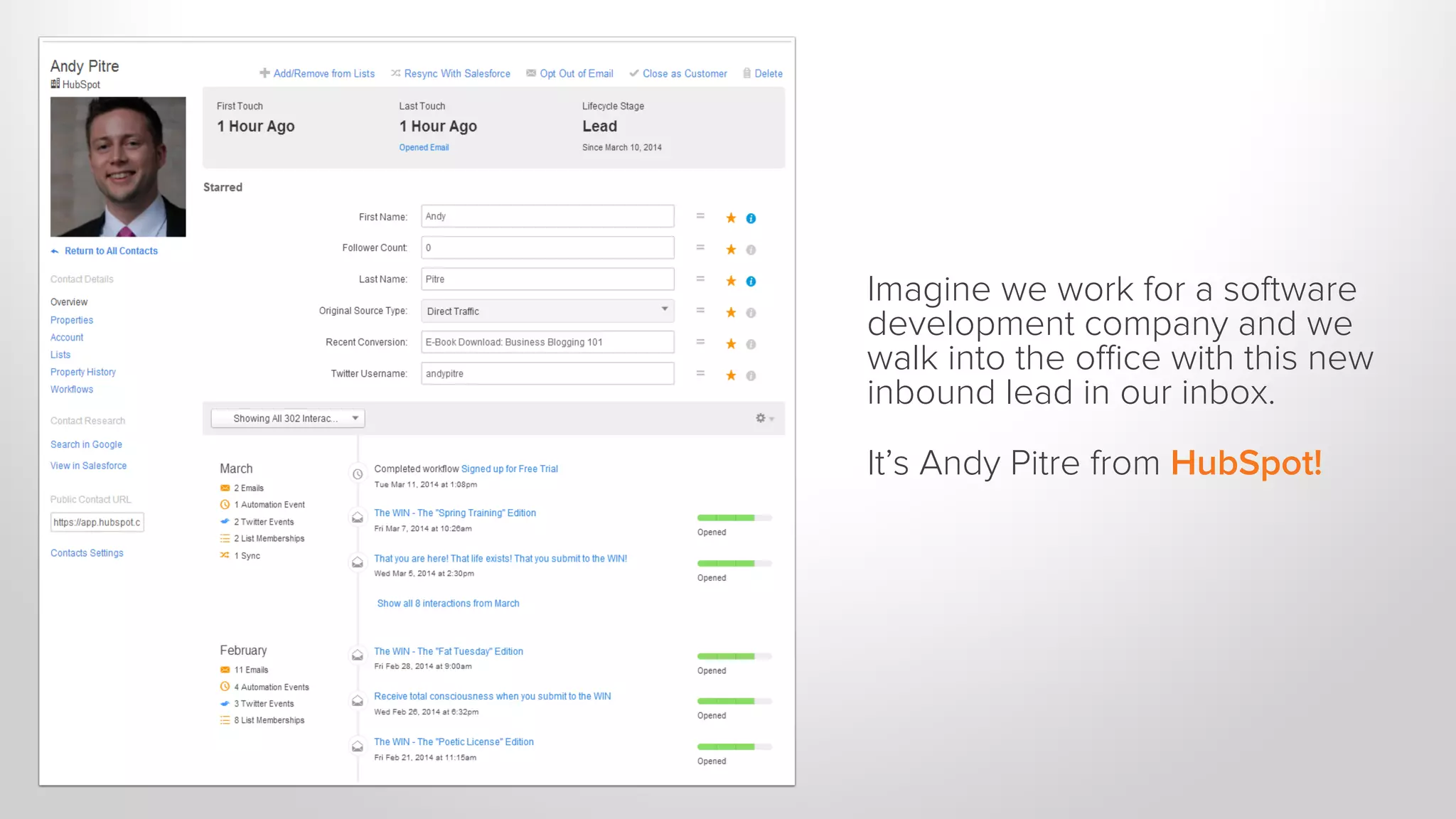Click open-rate bar for Poetic License Edition
This screenshot has height=819, width=1456.
click(734, 746)
